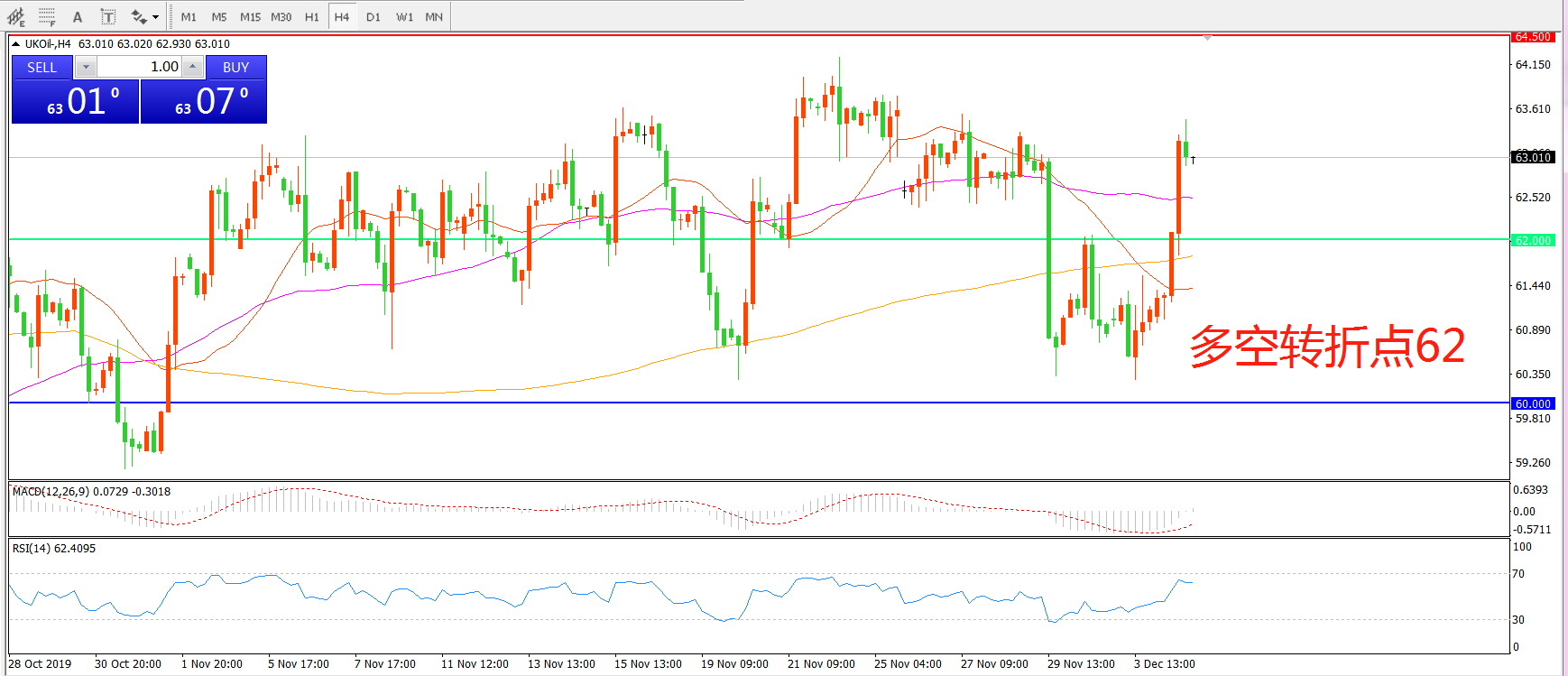Viewport: 1568px width, 676px height.
Task: Select the MN monthly timeframe
Action: [434, 16]
